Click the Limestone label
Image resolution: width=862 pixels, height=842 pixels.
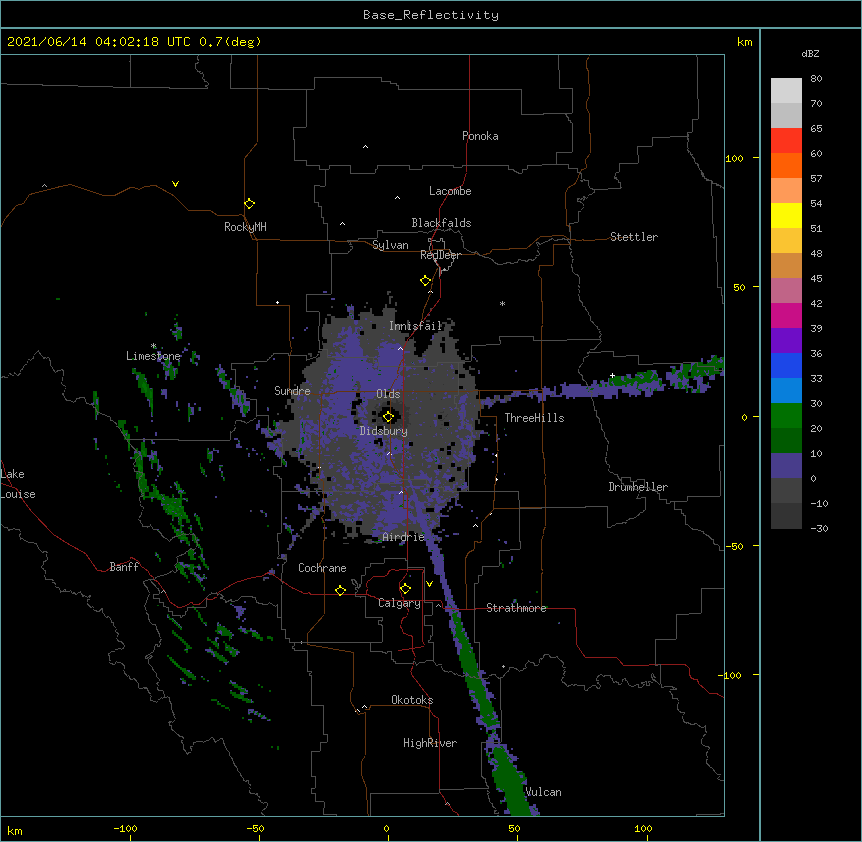coord(153,356)
